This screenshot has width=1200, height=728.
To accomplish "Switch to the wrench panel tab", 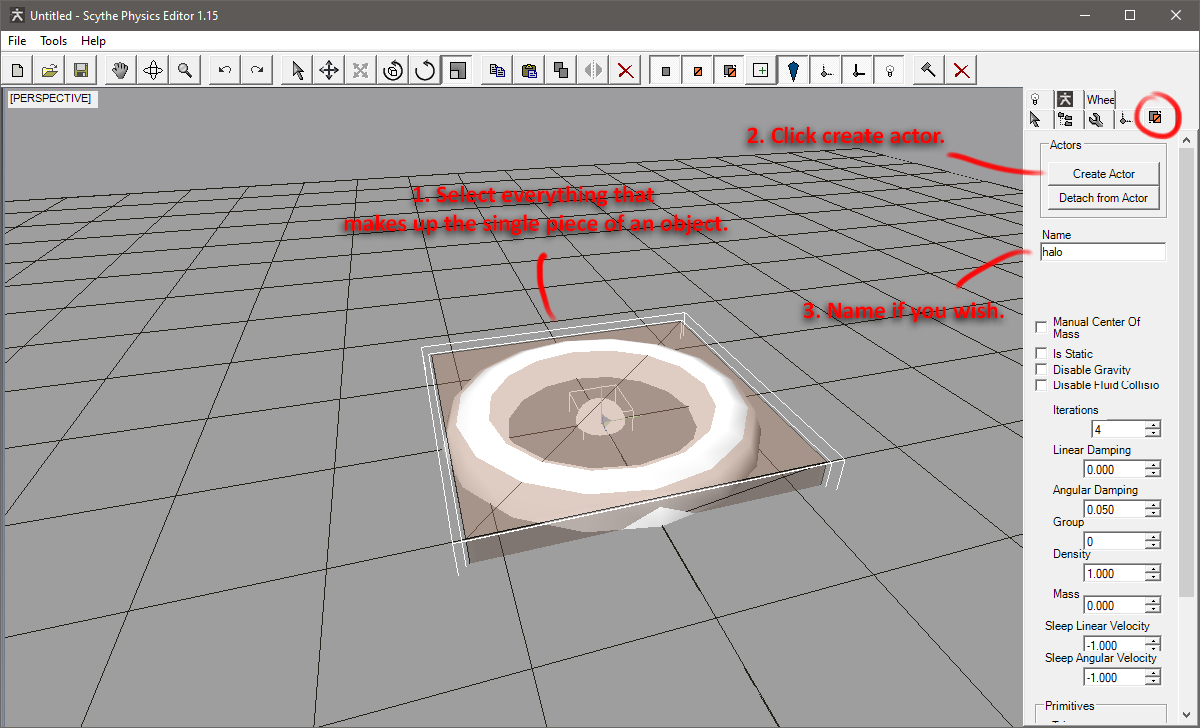I will tap(1096, 119).
